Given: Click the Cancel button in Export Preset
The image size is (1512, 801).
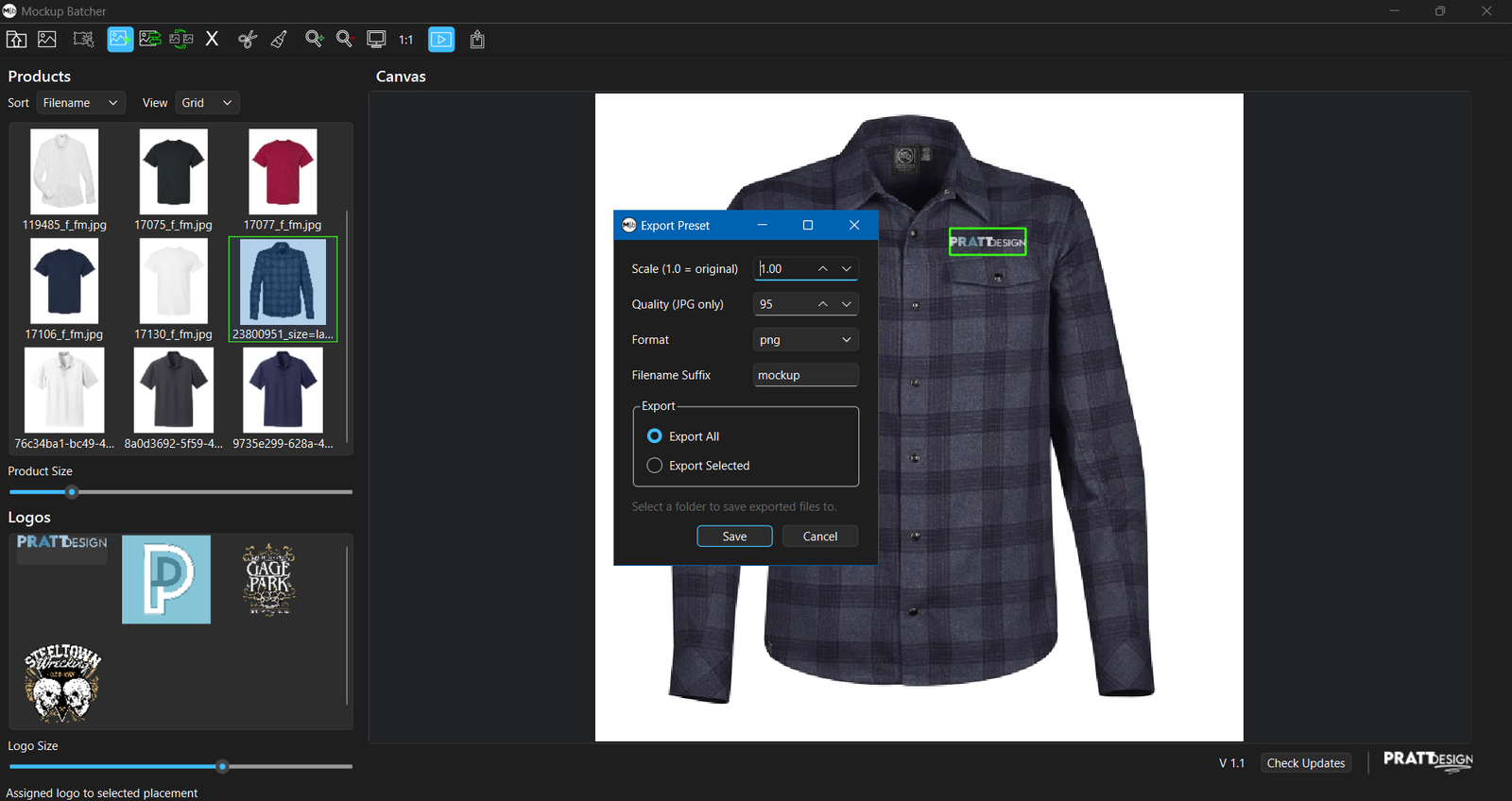Looking at the screenshot, I should coord(820,537).
